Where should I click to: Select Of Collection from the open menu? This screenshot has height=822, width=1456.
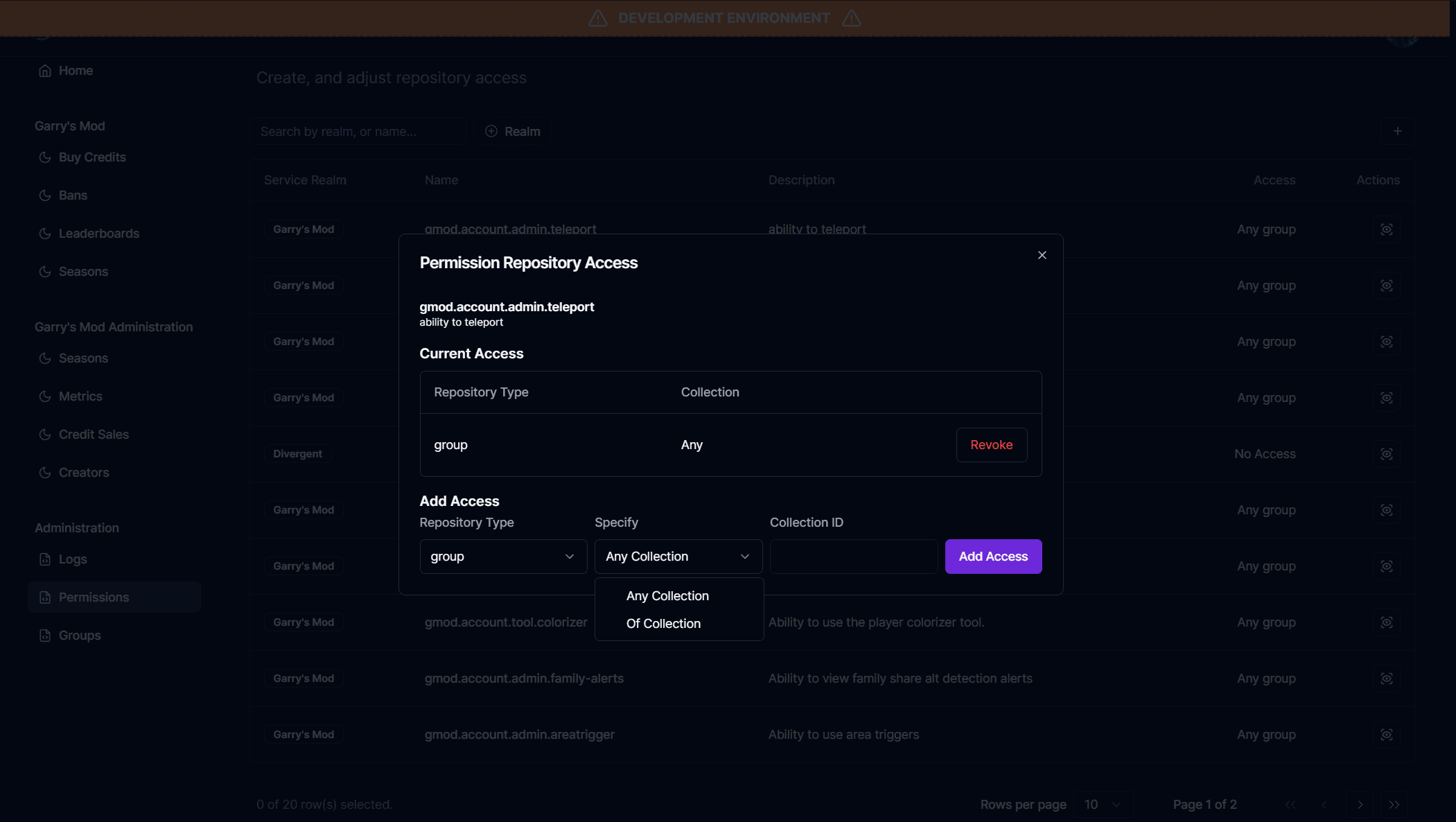pos(663,623)
